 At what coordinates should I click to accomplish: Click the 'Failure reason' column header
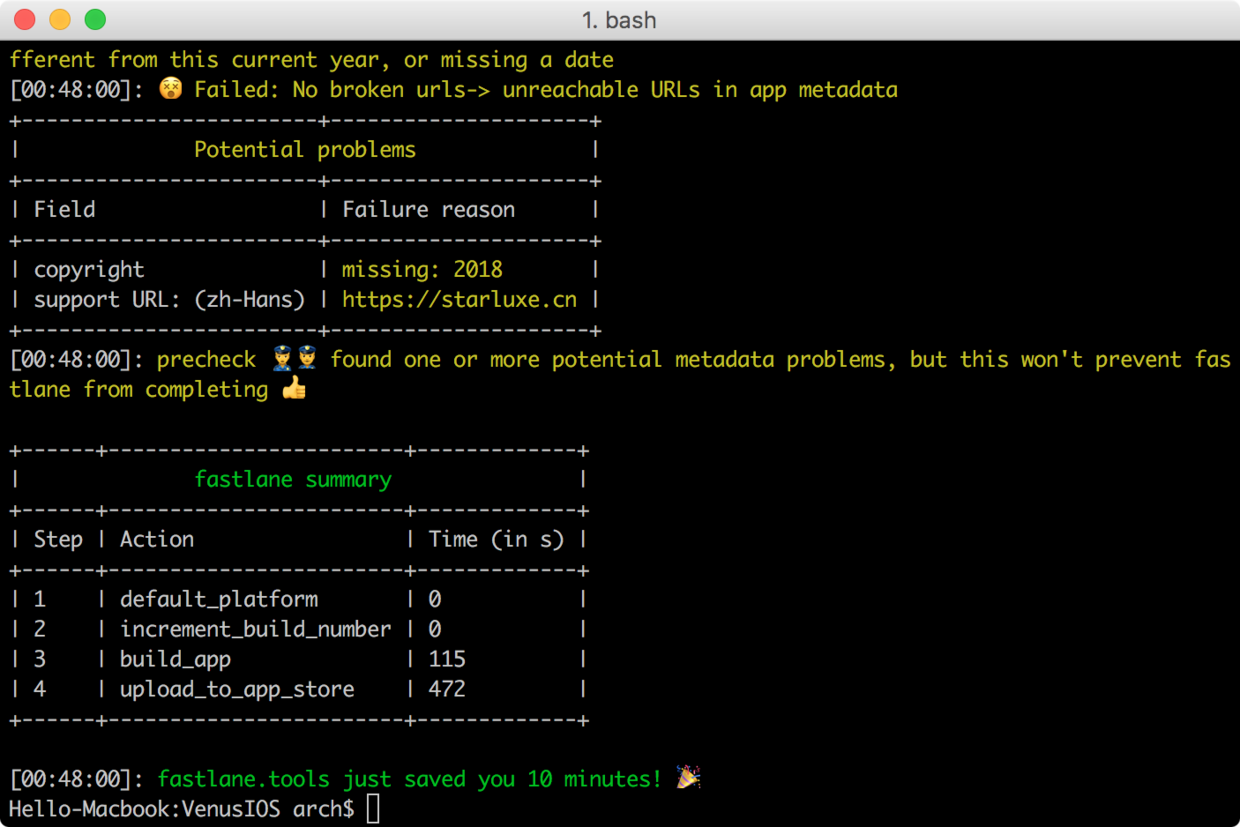[429, 209]
